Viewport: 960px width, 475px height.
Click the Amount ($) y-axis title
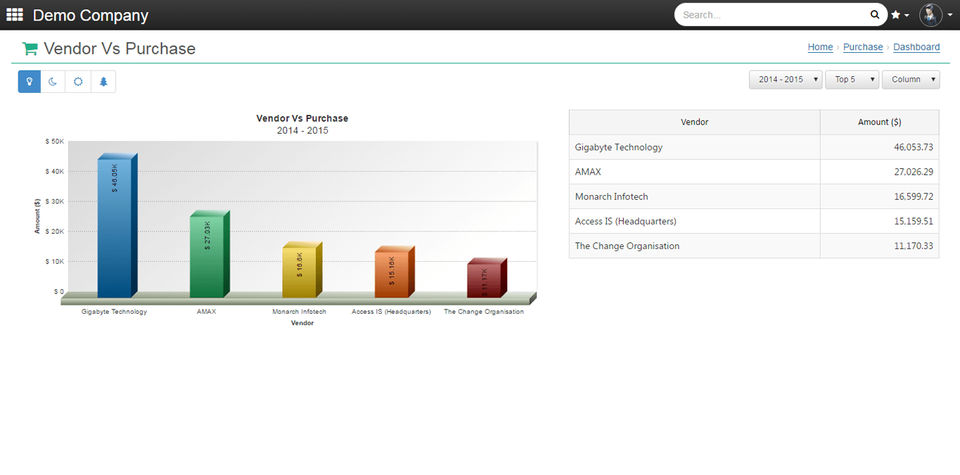click(x=37, y=216)
